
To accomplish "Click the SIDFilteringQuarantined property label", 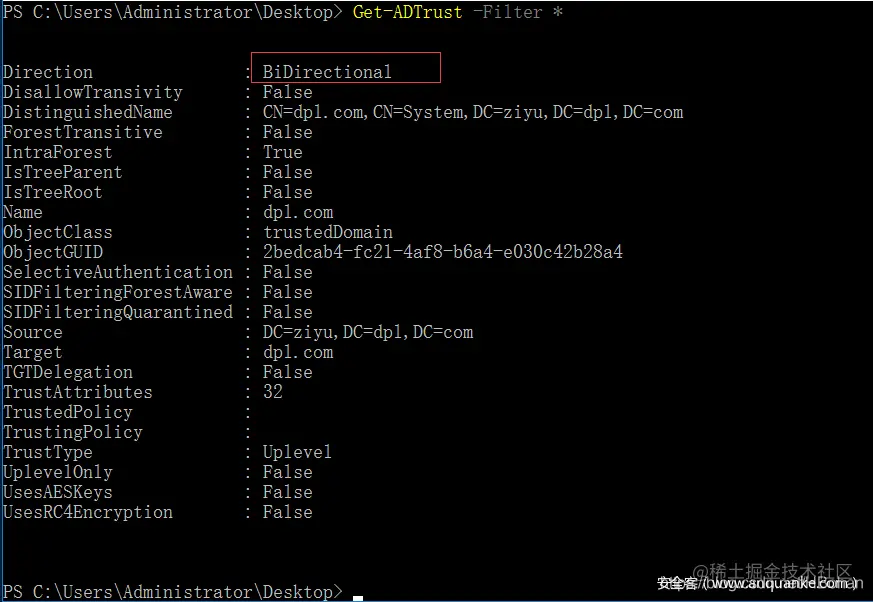I will tap(118, 312).
